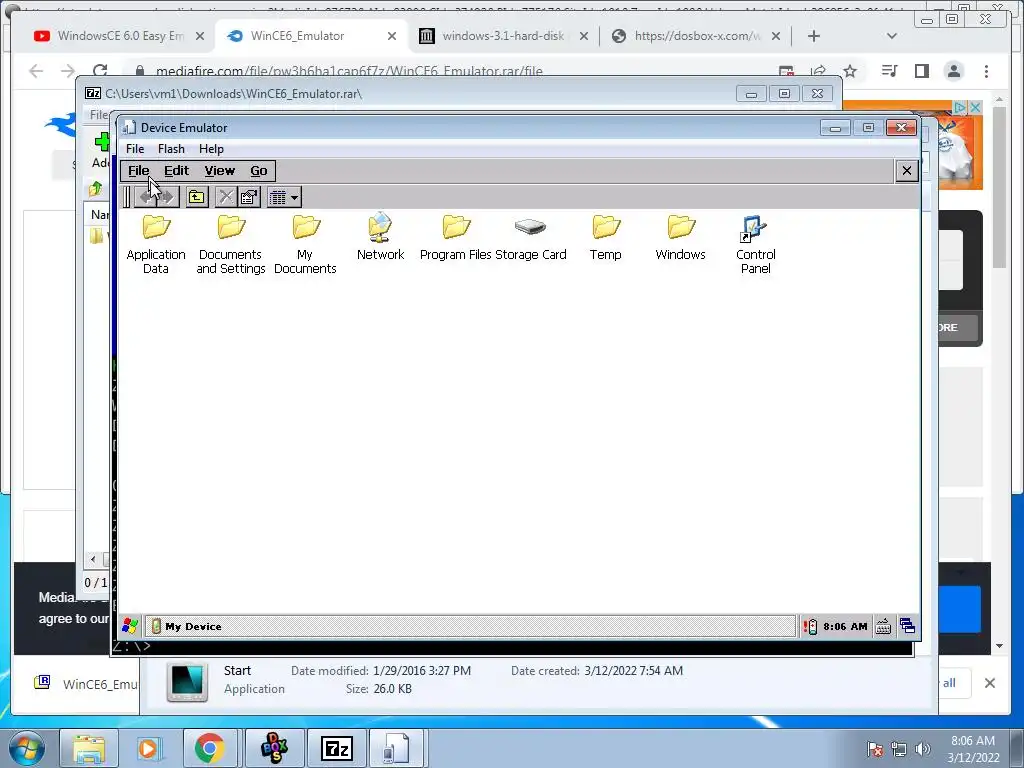Open the Device Emulator Flash menu

(171, 149)
